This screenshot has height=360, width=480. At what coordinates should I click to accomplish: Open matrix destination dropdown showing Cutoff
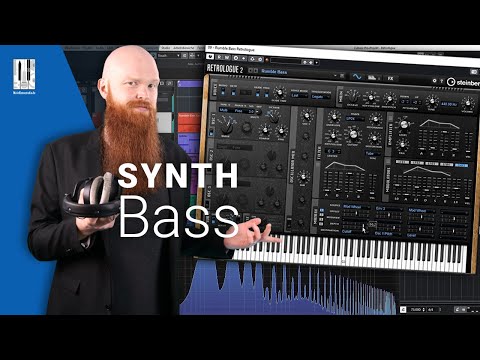[x=356, y=231]
